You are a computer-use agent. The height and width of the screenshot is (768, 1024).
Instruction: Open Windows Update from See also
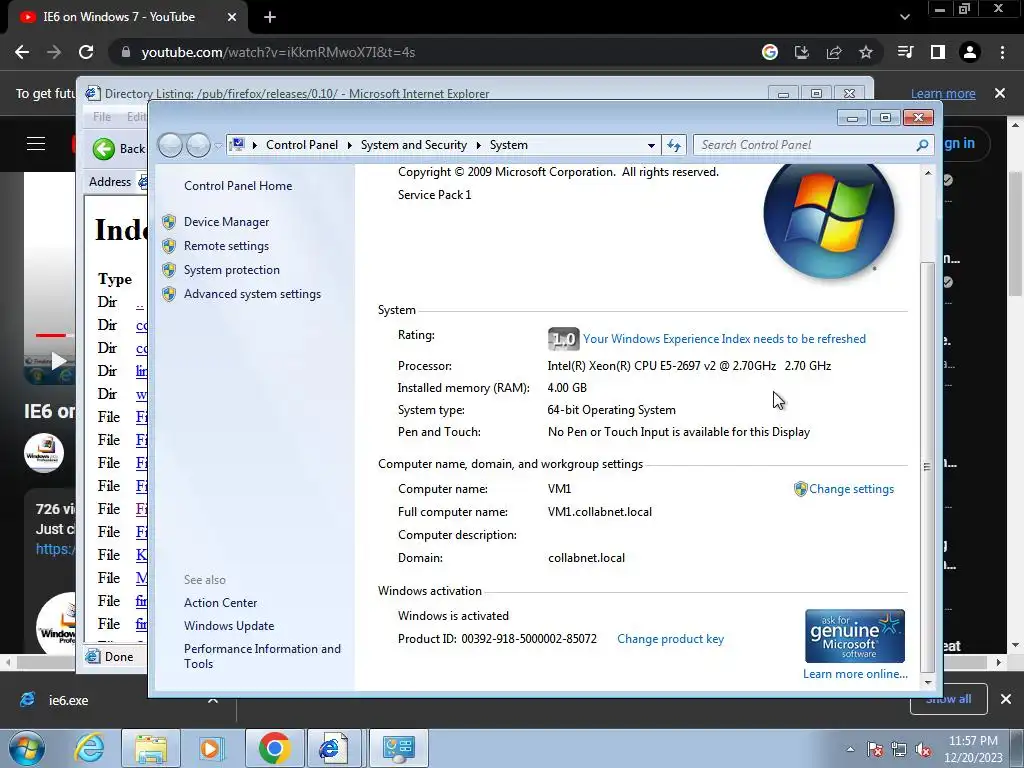[x=229, y=626]
